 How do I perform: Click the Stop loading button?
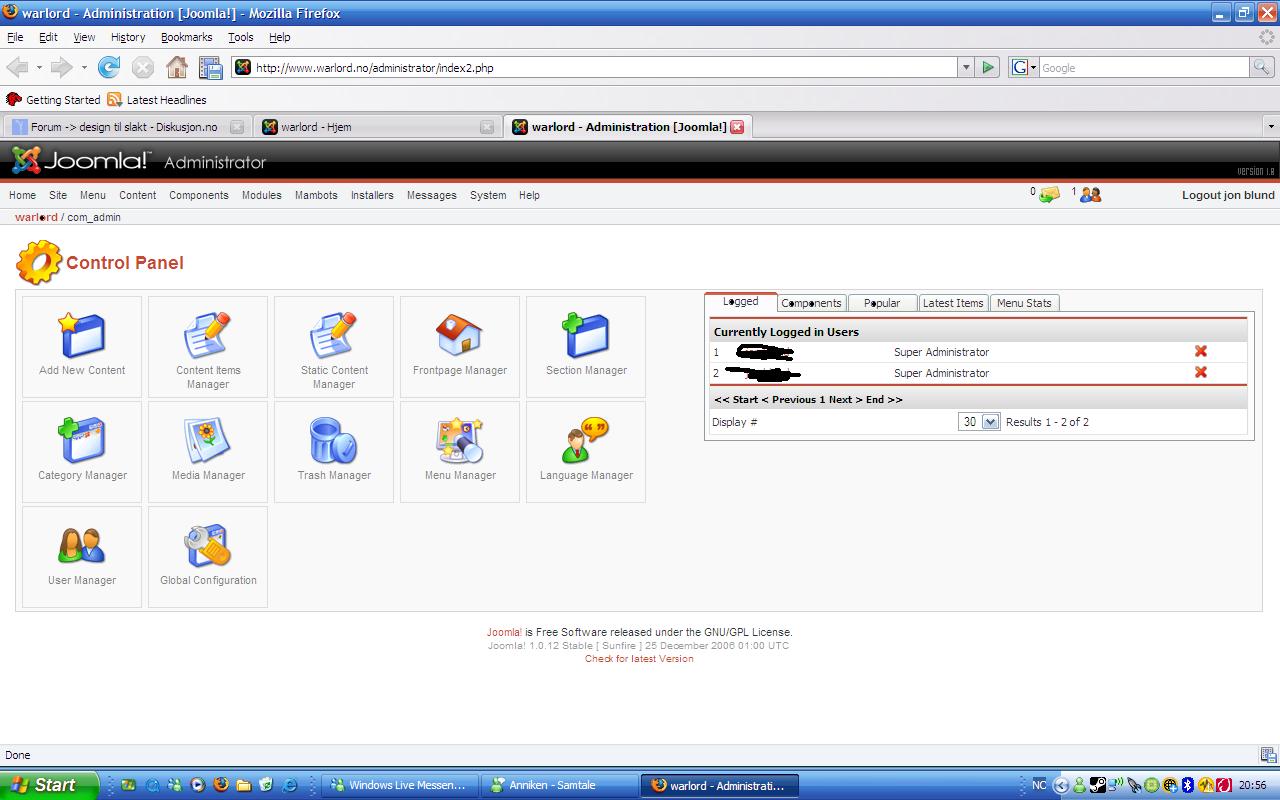tap(143, 67)
